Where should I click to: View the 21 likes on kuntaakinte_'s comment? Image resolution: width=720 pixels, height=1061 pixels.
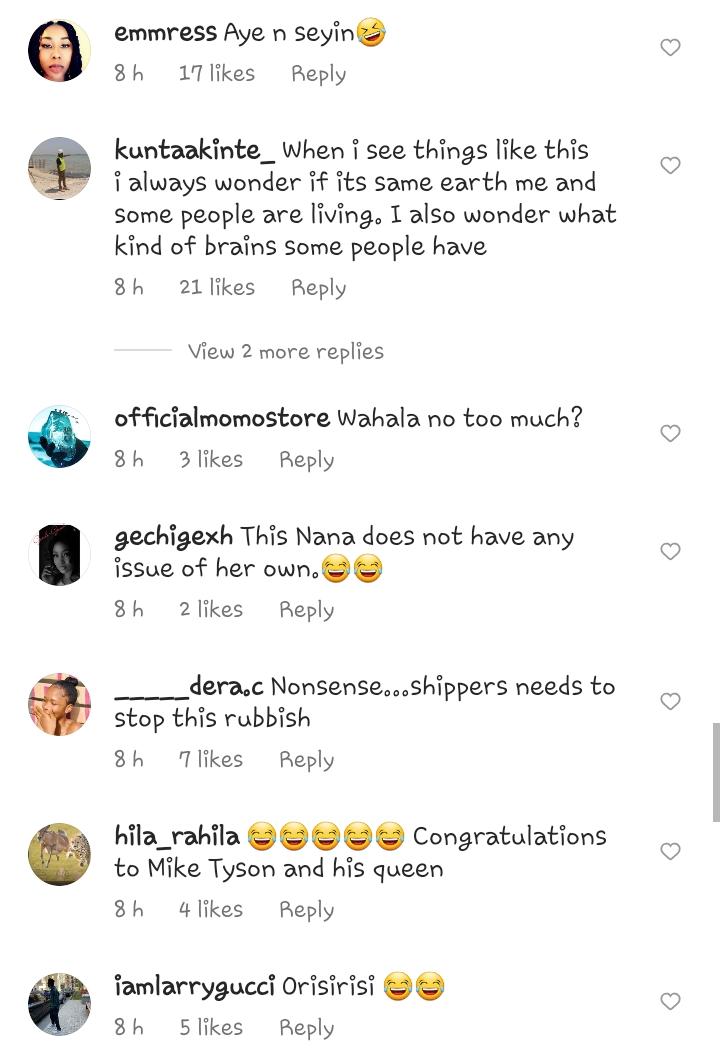(217, 287)
